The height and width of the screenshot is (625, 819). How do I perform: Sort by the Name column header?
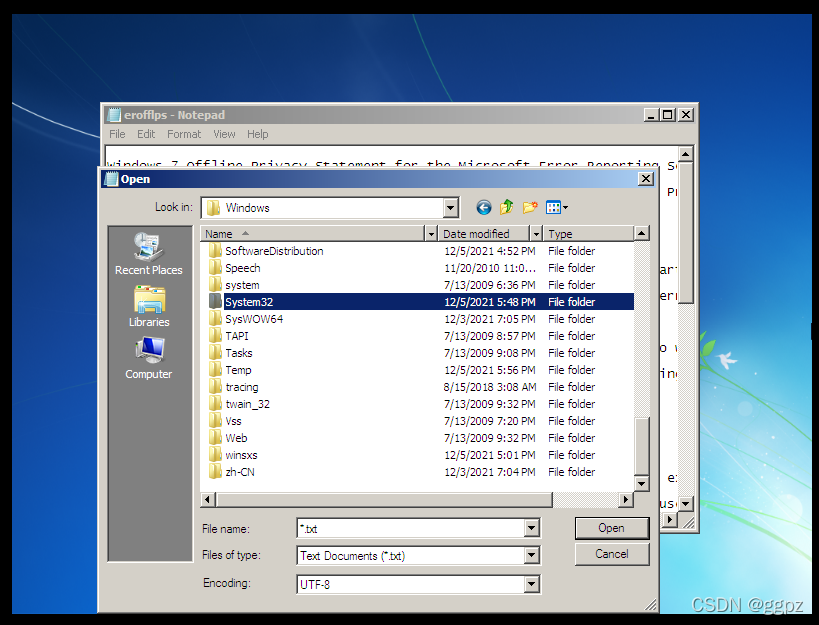[312, 234]
